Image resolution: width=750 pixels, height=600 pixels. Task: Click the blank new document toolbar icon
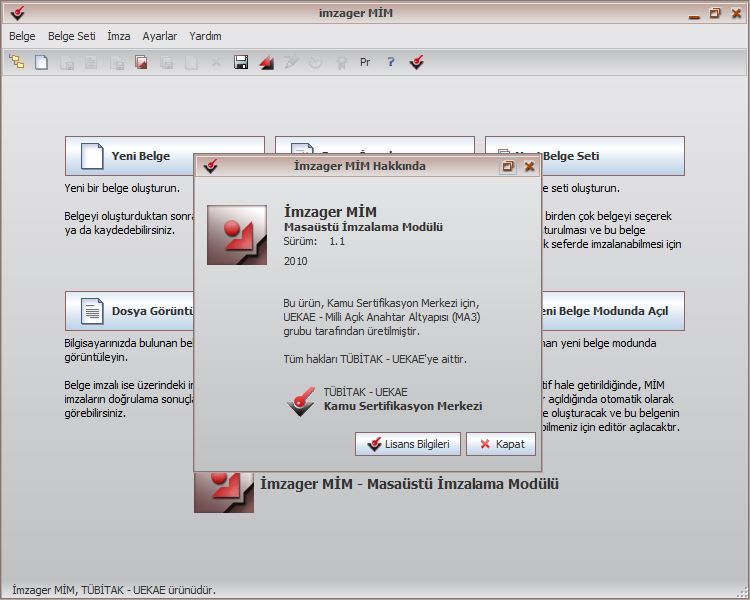(x=42, y=62)
